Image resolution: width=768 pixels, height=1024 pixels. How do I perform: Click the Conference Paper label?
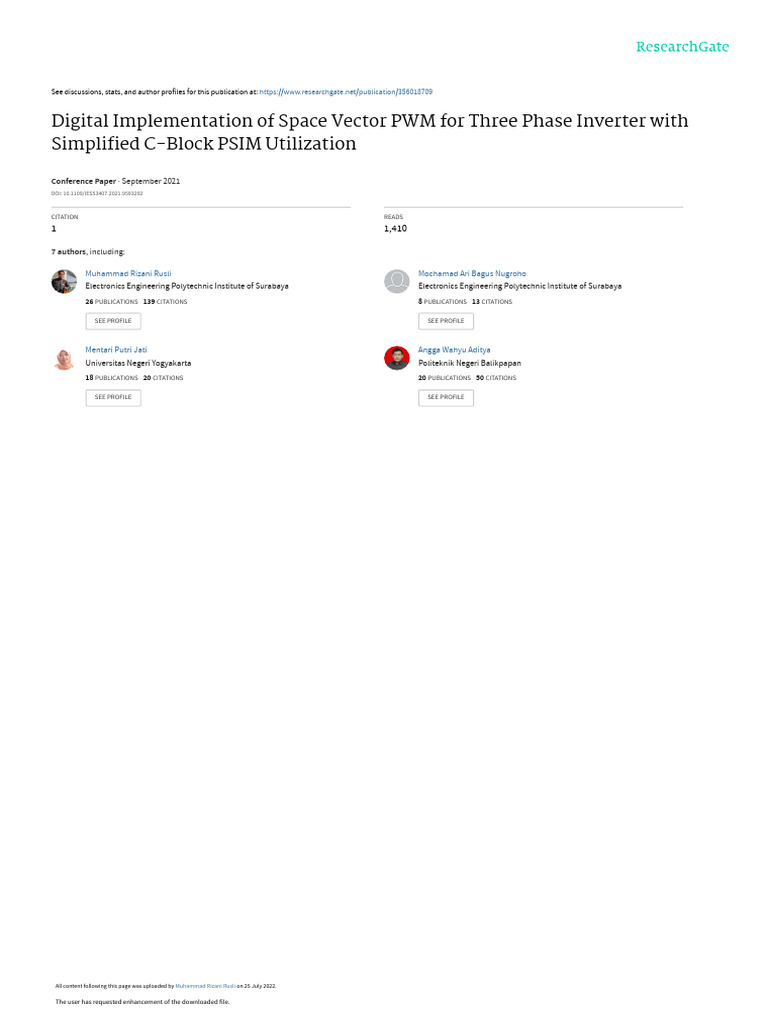coord(84,181)
